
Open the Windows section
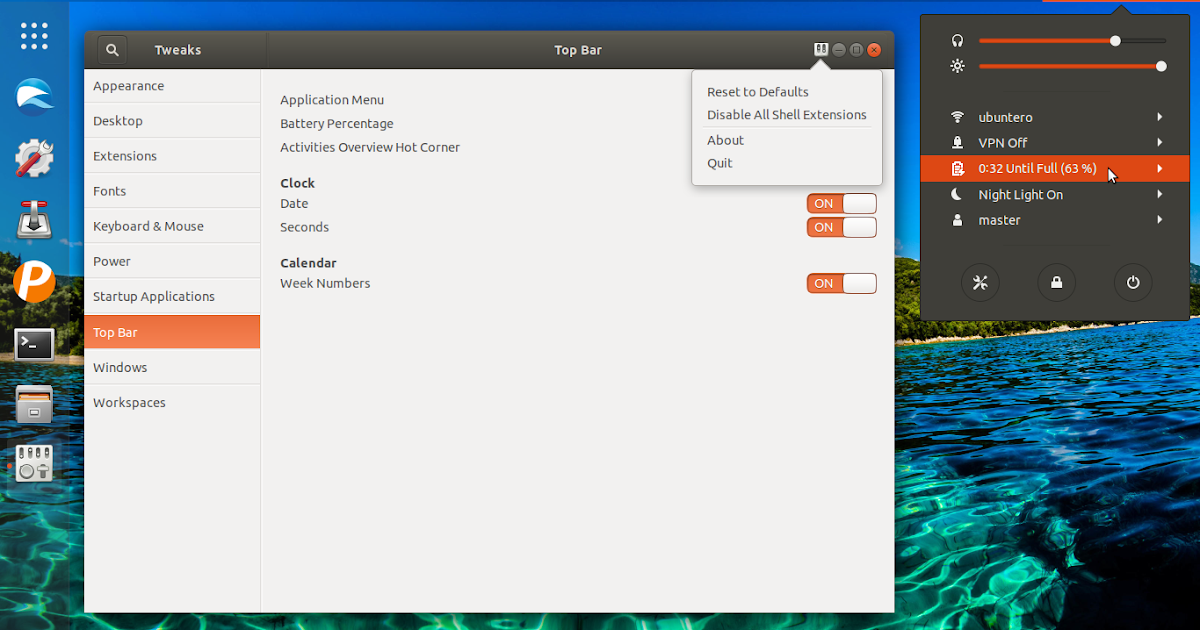click(x=172, y=367)
